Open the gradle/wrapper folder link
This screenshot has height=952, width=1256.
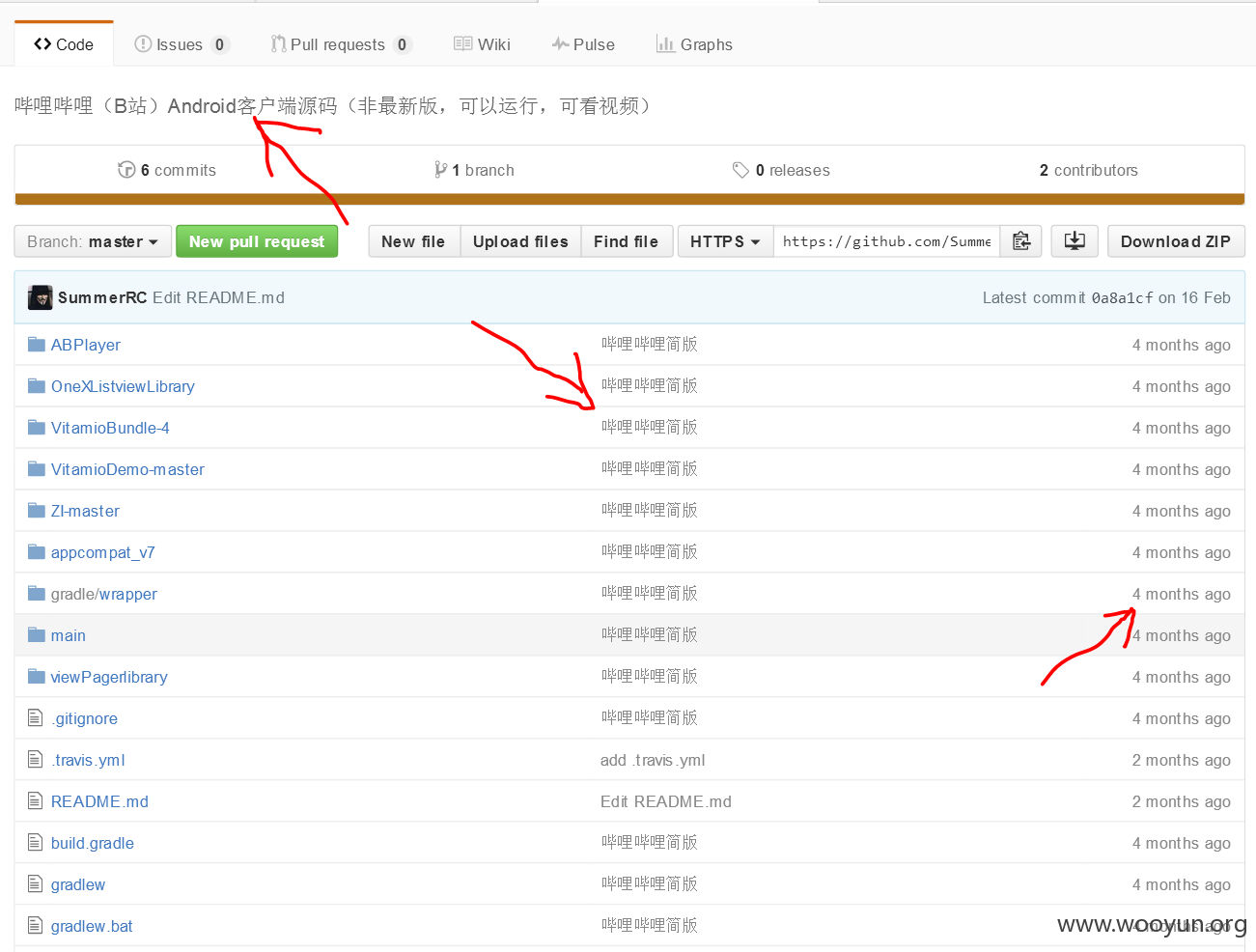[x=104, y=594]
